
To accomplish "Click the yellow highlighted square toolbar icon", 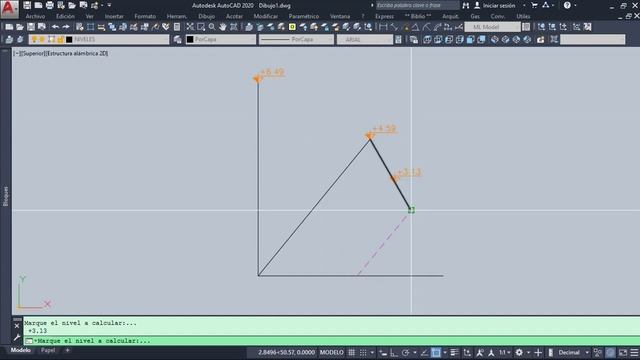I will 292,27.
